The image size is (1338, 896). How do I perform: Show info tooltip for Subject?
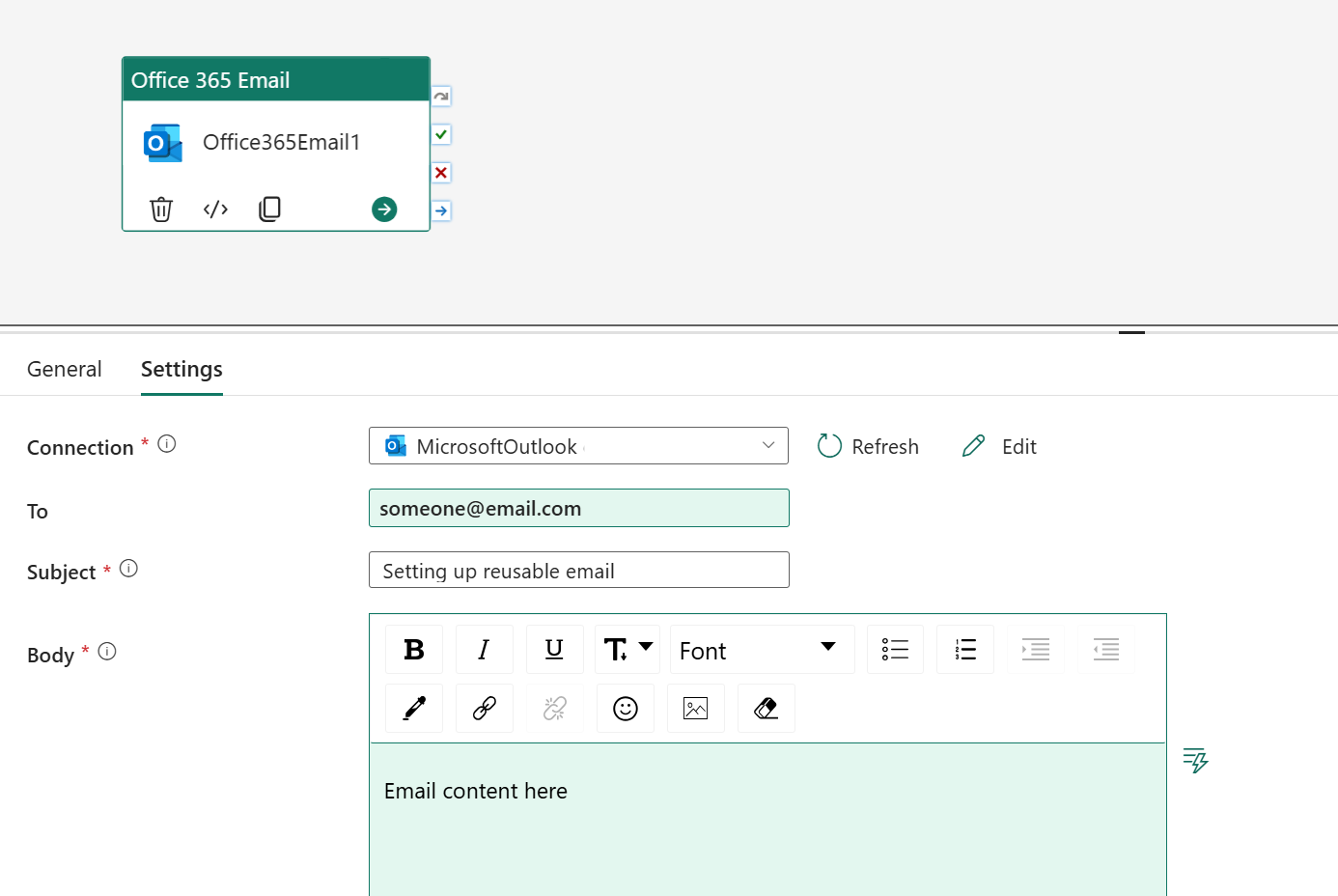point(128,569)
